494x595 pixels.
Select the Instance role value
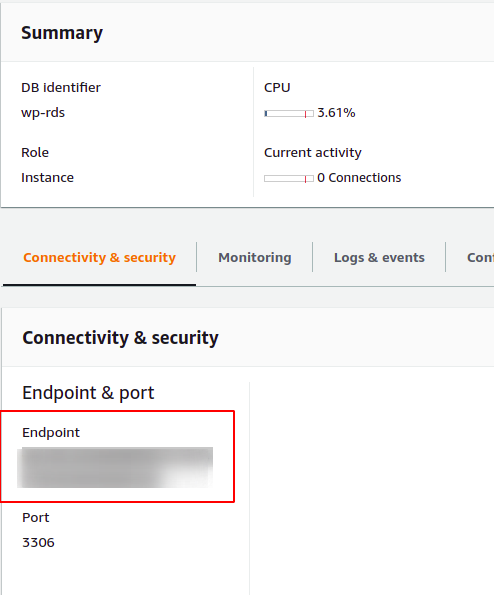(47, 178)
